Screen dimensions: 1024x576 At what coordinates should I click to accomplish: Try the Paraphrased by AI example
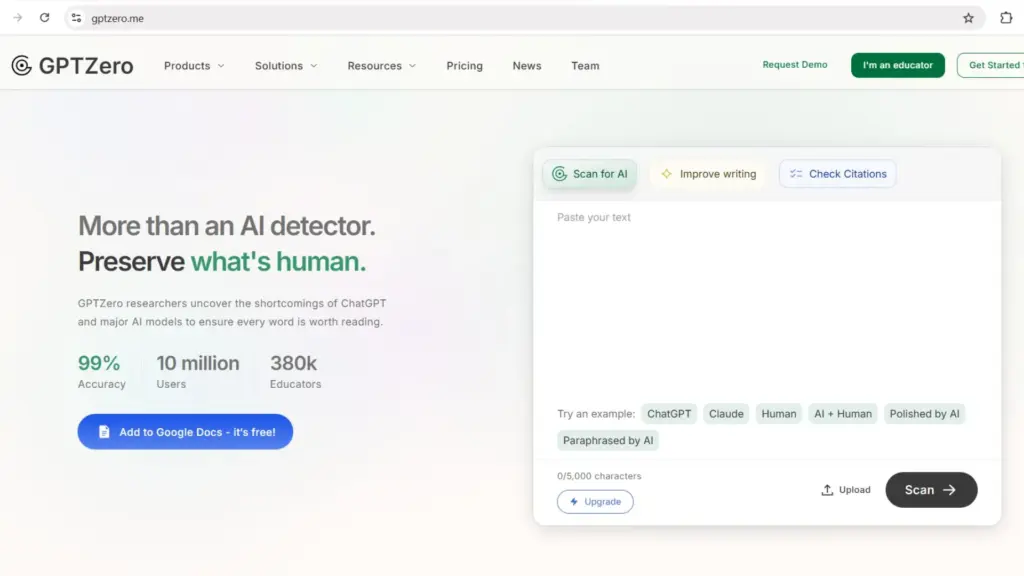[x=608, y=441]
